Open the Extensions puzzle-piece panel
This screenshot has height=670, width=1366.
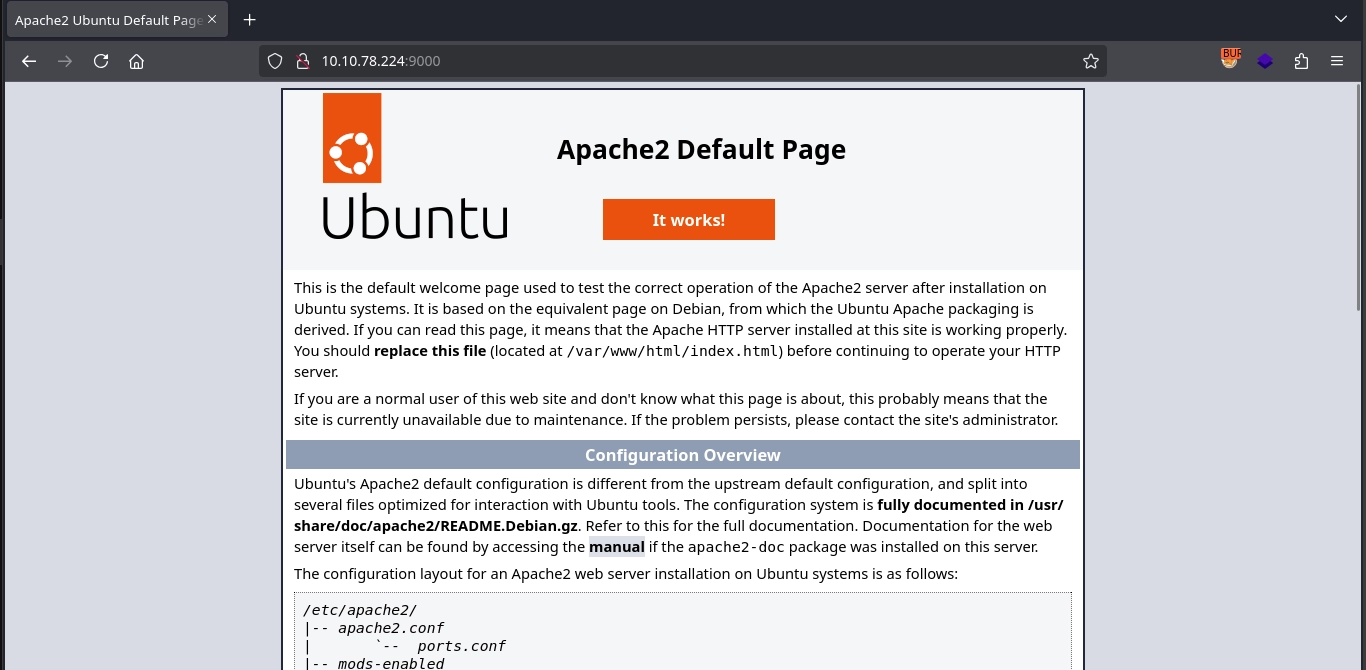pos(1301,61)
